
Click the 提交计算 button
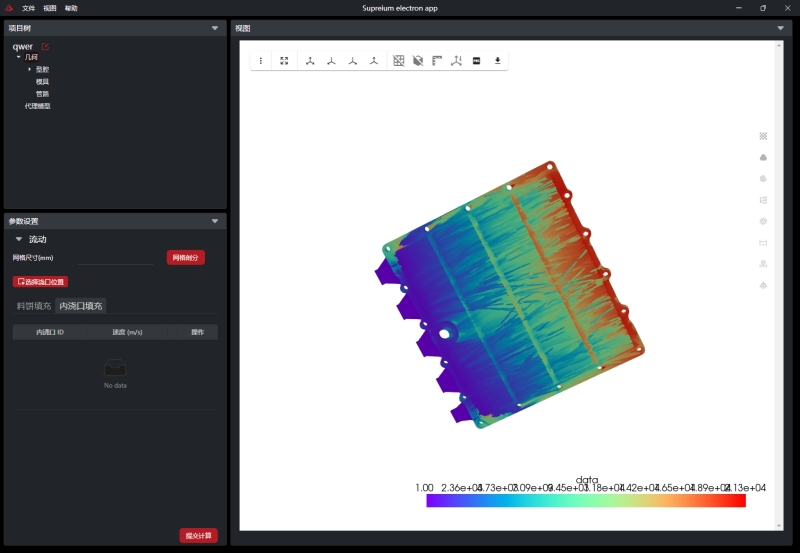[198, 536]
